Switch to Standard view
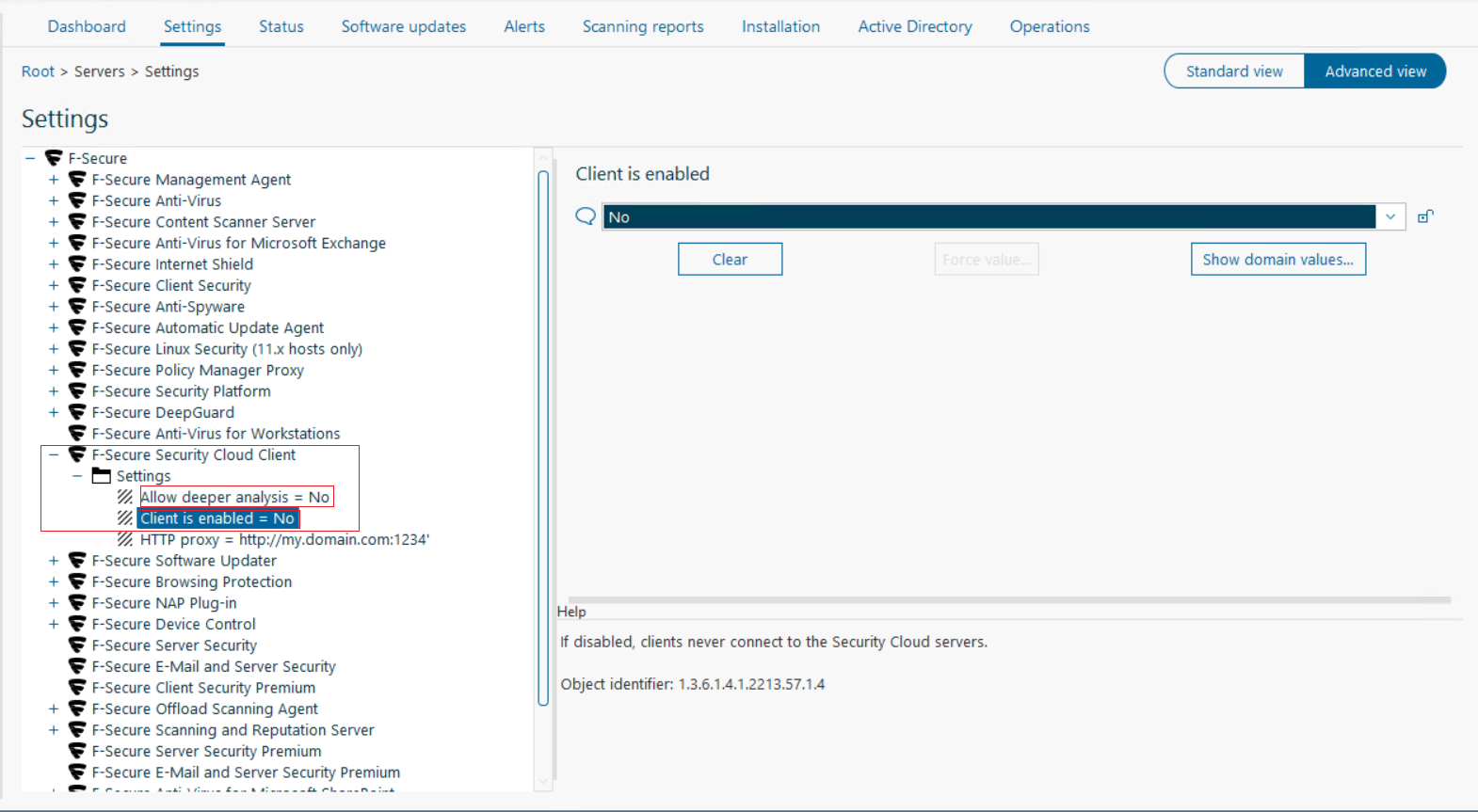1478x812 pixels. click(x=1234, y=72)
